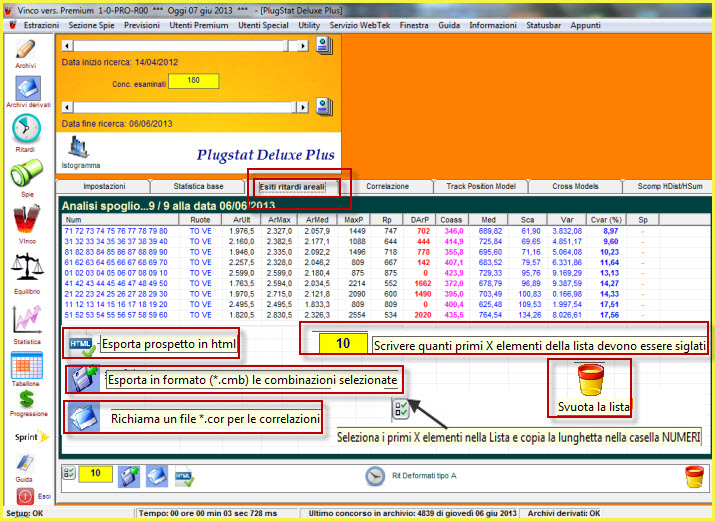Click the small bucket icon in bottom toolbar
Screen dimensions: 715x521
694,476
